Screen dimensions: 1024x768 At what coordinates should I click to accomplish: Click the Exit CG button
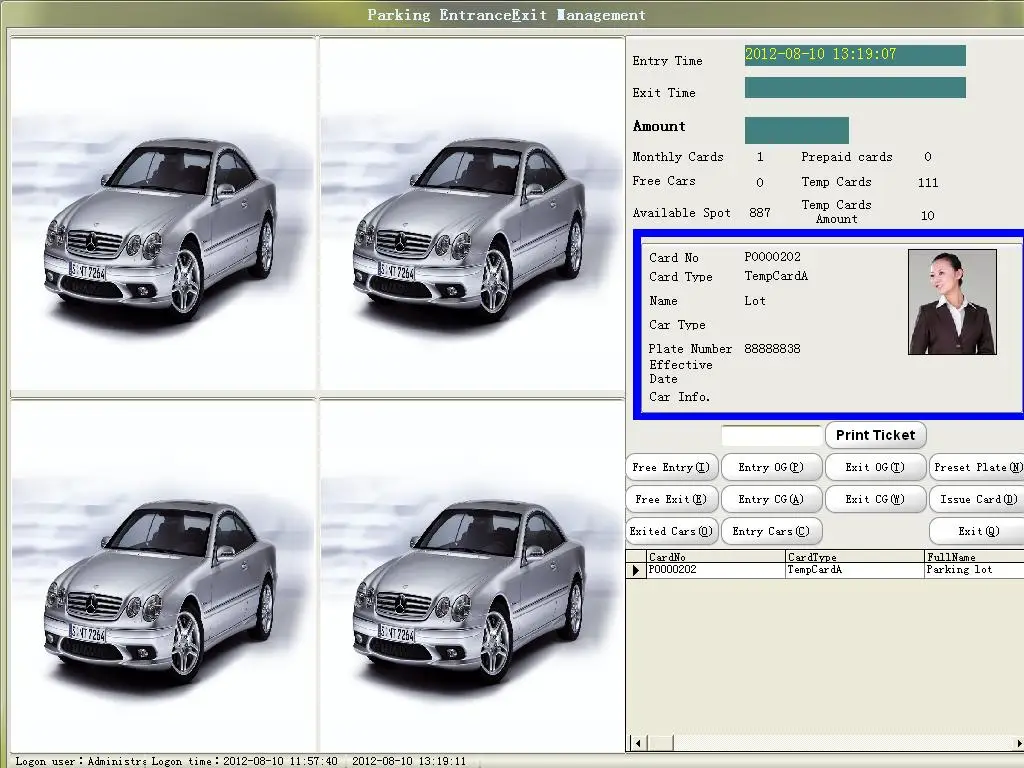874,499
